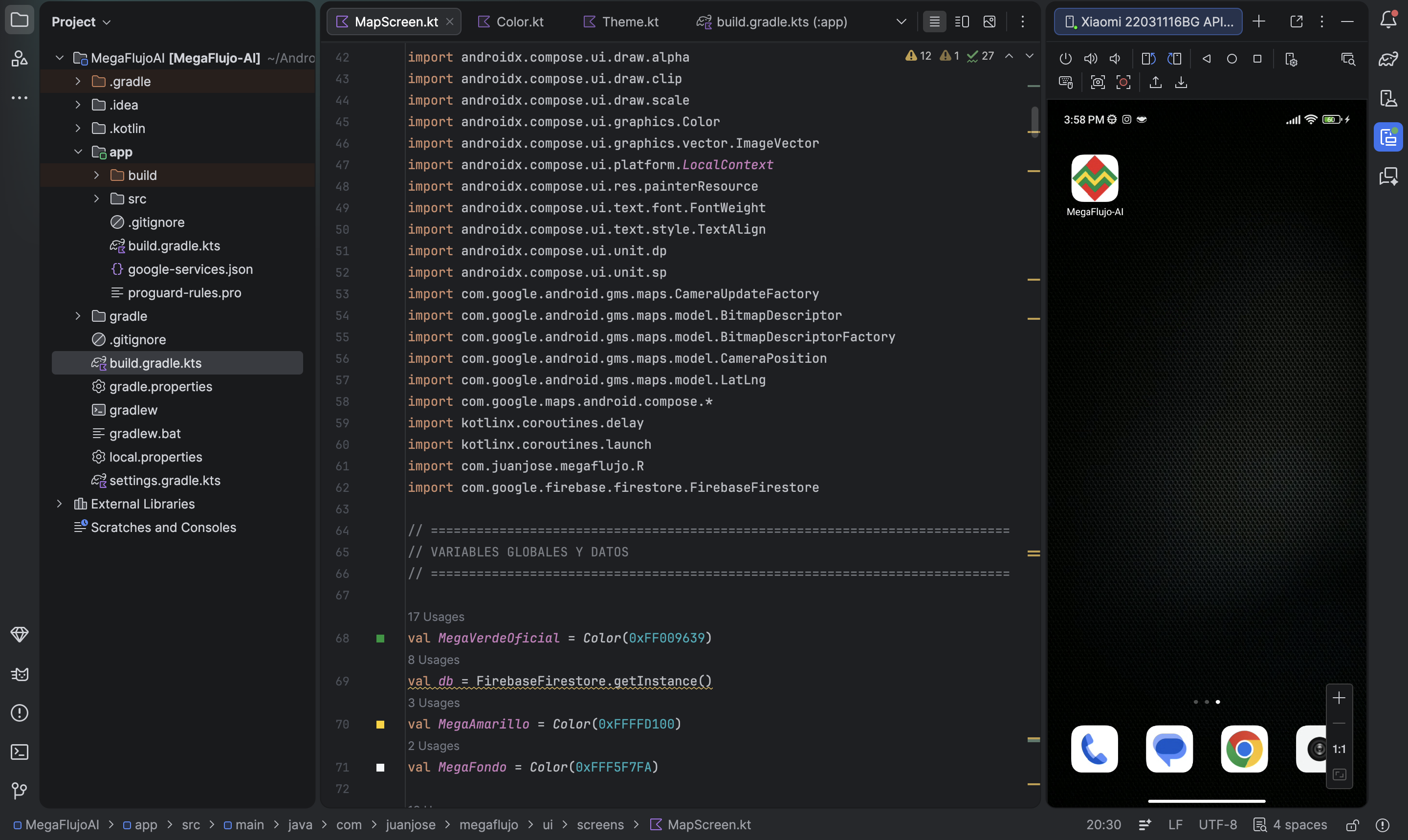Open the Git tool window

19,790
